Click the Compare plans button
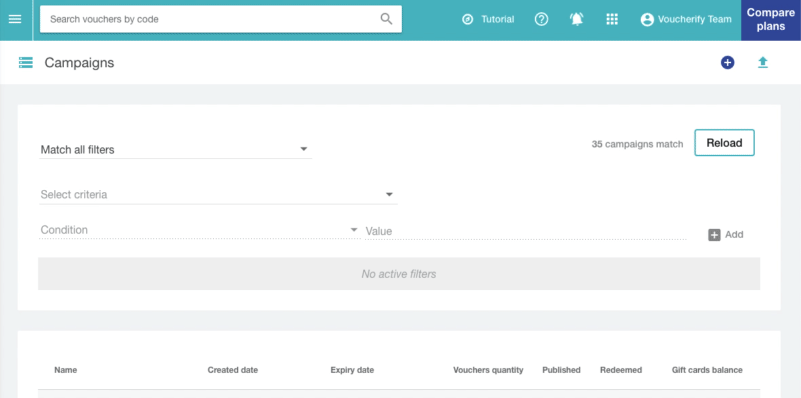Image resolution: width=801 pixels, height=398 pixels. (771, 20)
